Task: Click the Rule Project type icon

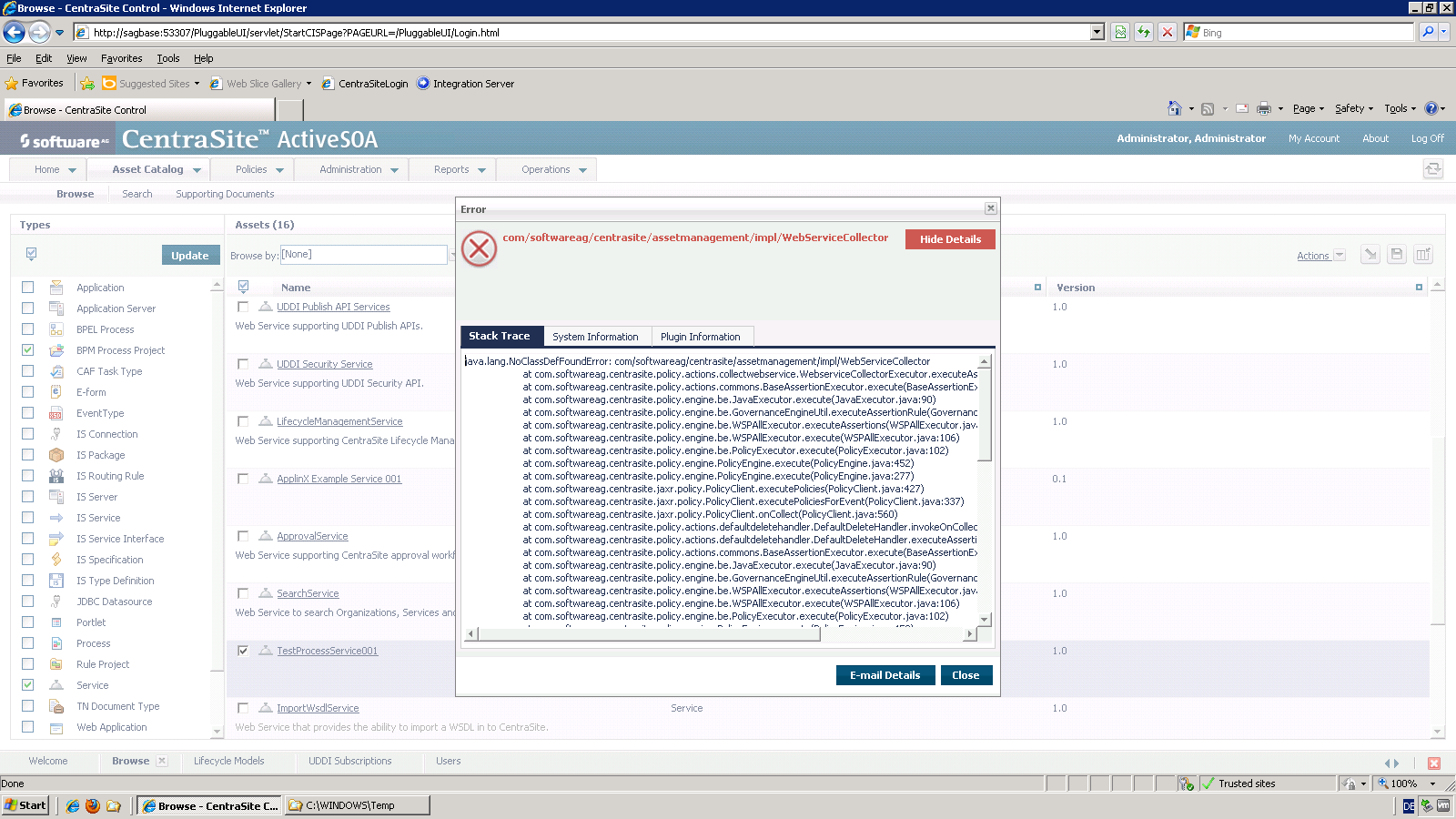Action: 56,664
